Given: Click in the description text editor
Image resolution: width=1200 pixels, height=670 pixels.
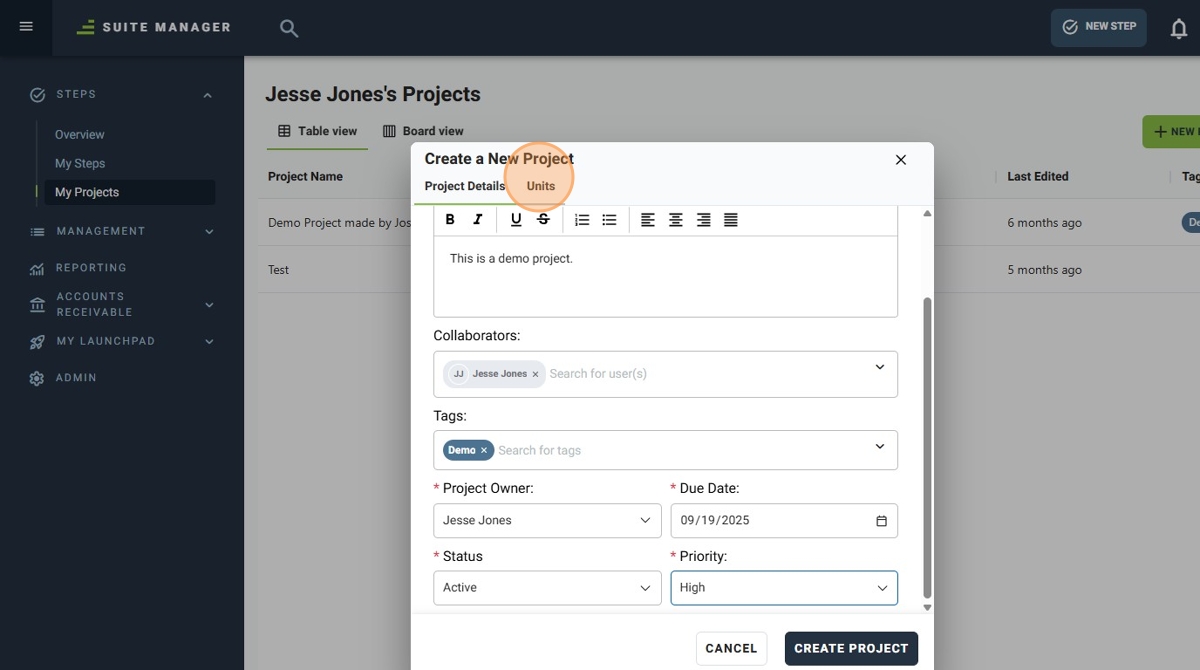Looking at the screenshot, I should tap(665, 276).
